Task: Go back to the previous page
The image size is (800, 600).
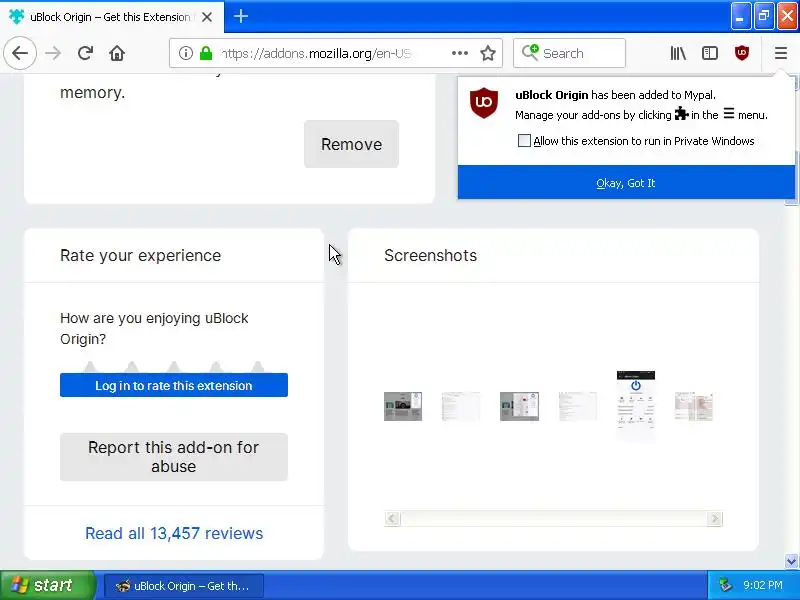Action: coord(20,53)
